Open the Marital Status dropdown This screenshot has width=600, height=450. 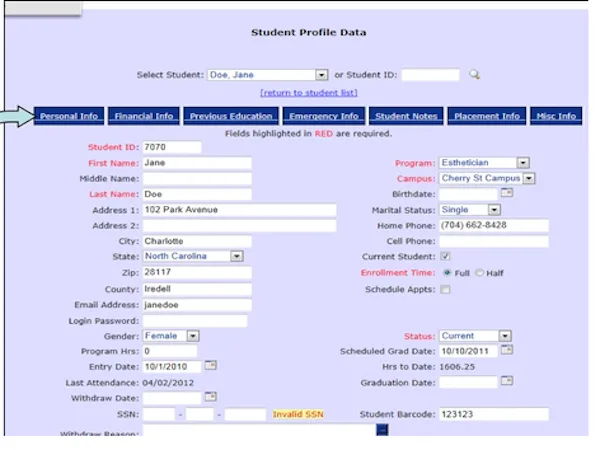click(x=470, y=210)
